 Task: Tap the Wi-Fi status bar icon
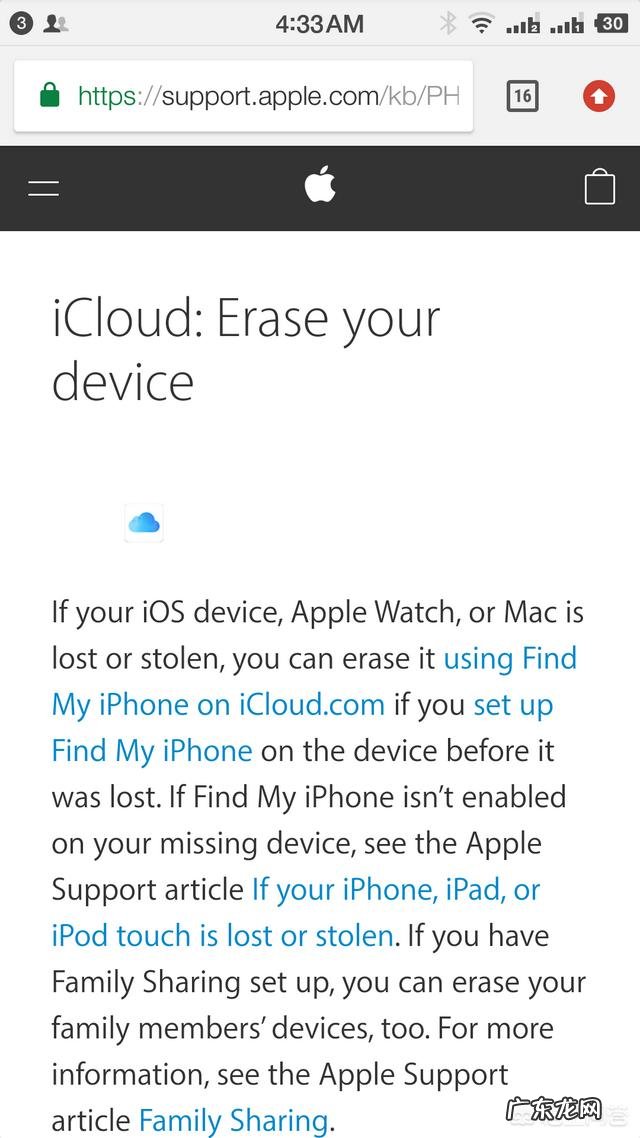point(482,23)
